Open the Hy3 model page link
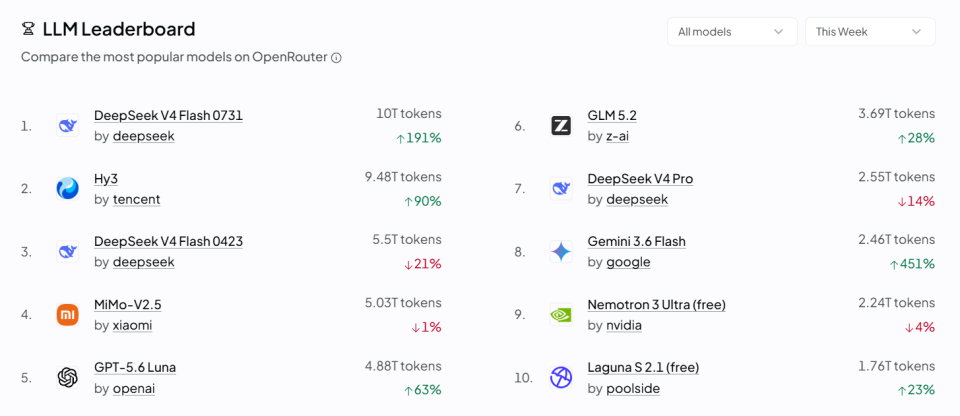This screenshot has height=416, width=960. 106,179
